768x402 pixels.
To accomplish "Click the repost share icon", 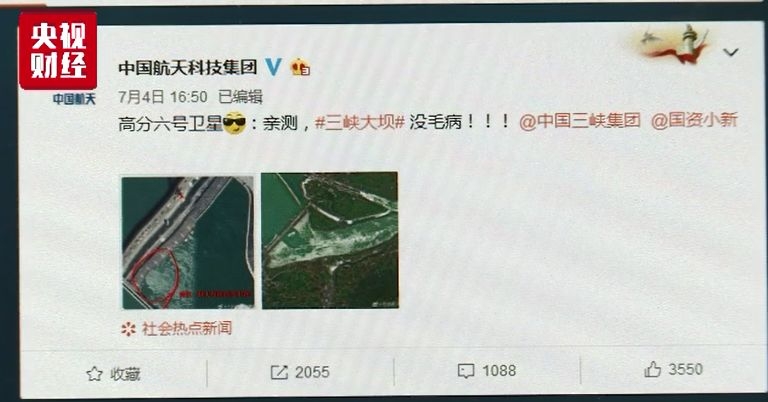I will click(279, 373).
